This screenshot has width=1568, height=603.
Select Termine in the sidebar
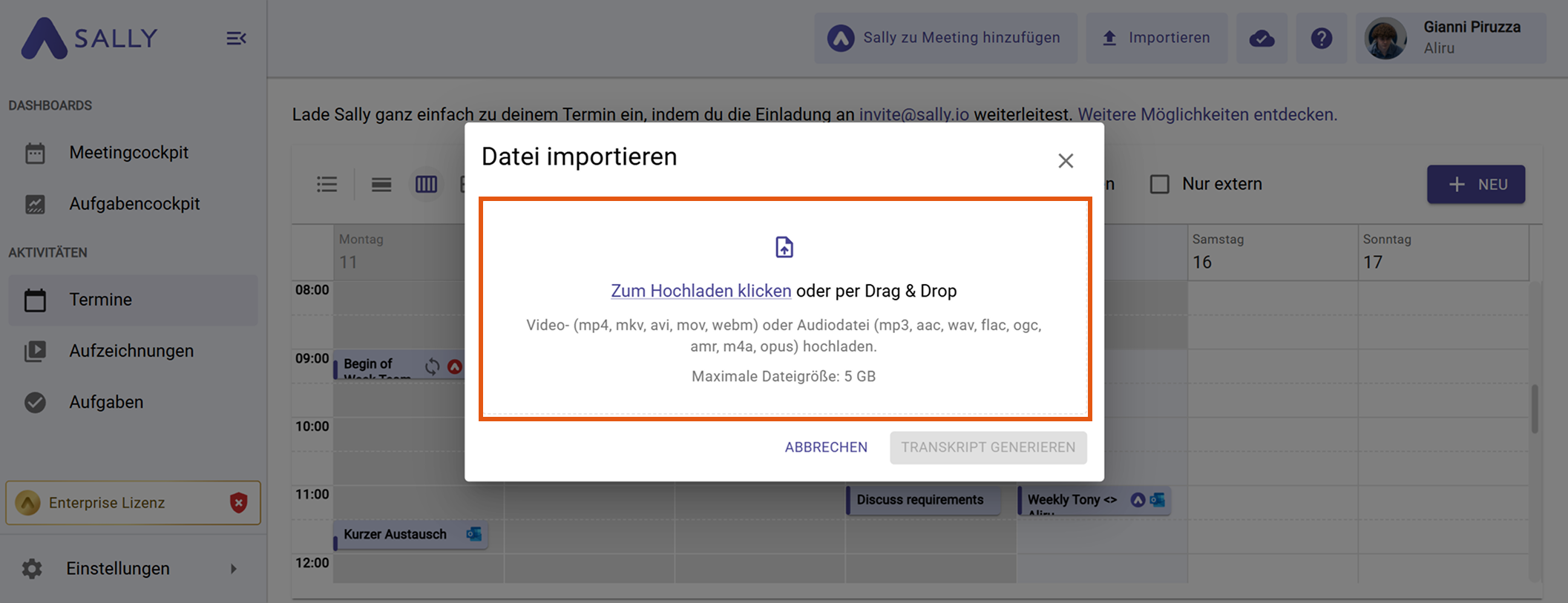point(133,300)
